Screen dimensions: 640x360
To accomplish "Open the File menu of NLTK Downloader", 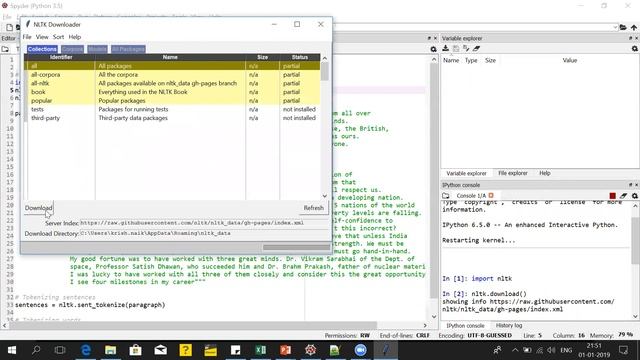I will click(27, 37).
